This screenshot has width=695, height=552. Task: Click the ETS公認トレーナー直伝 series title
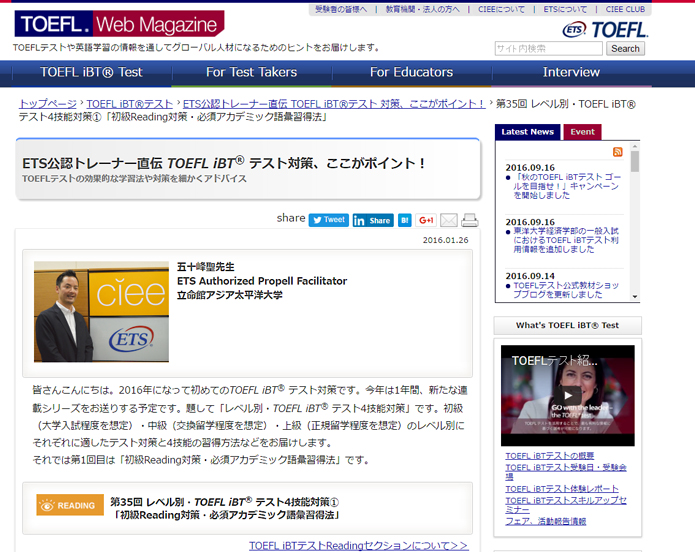click(224, 163)
